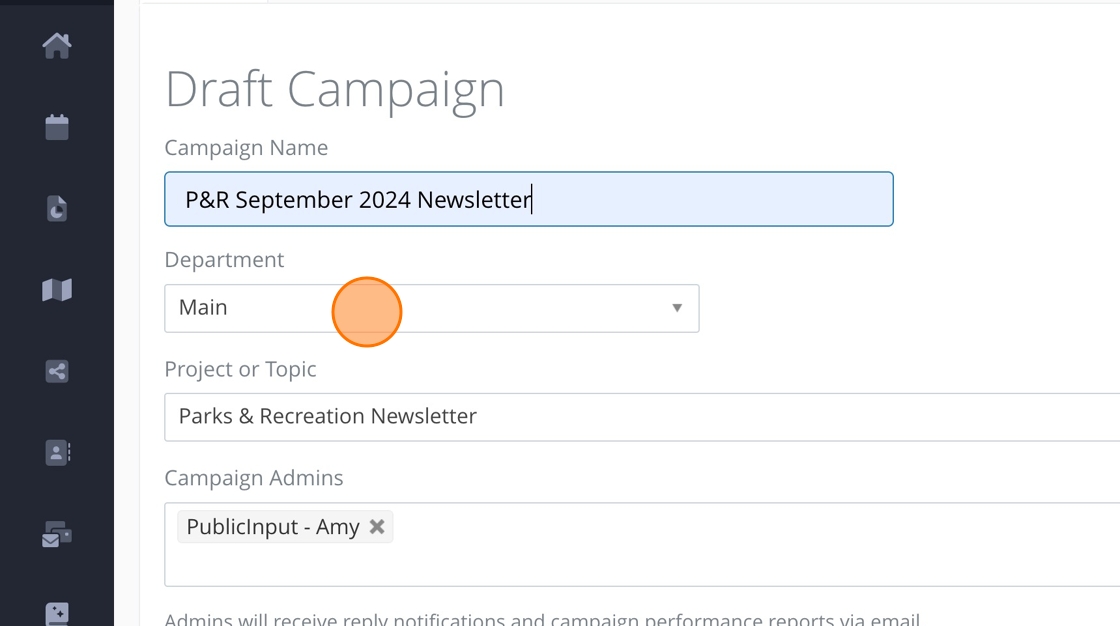Open the Department dropdown showing Main
The width and height of the screenshot is (1120, 626).
point(431,308)
